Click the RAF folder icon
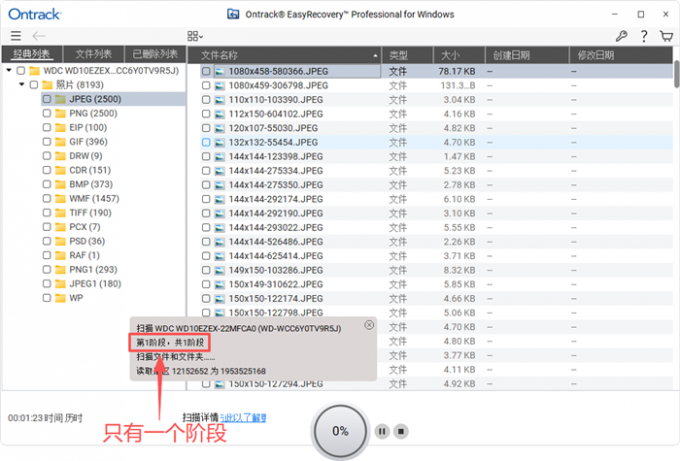The width and height of the screenshot is (680, 461). [x=61, y=255]
